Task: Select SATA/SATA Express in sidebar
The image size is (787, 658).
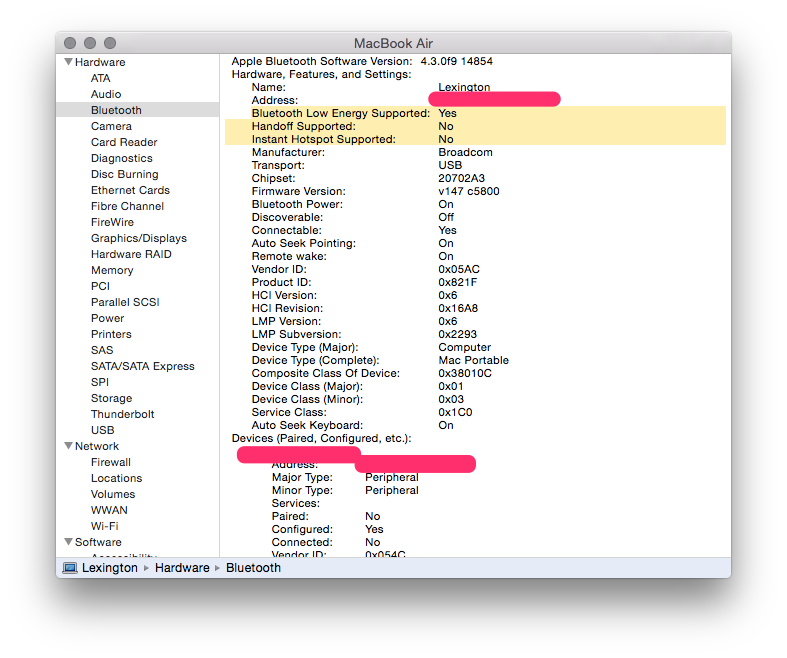Action: pos(143,366)
